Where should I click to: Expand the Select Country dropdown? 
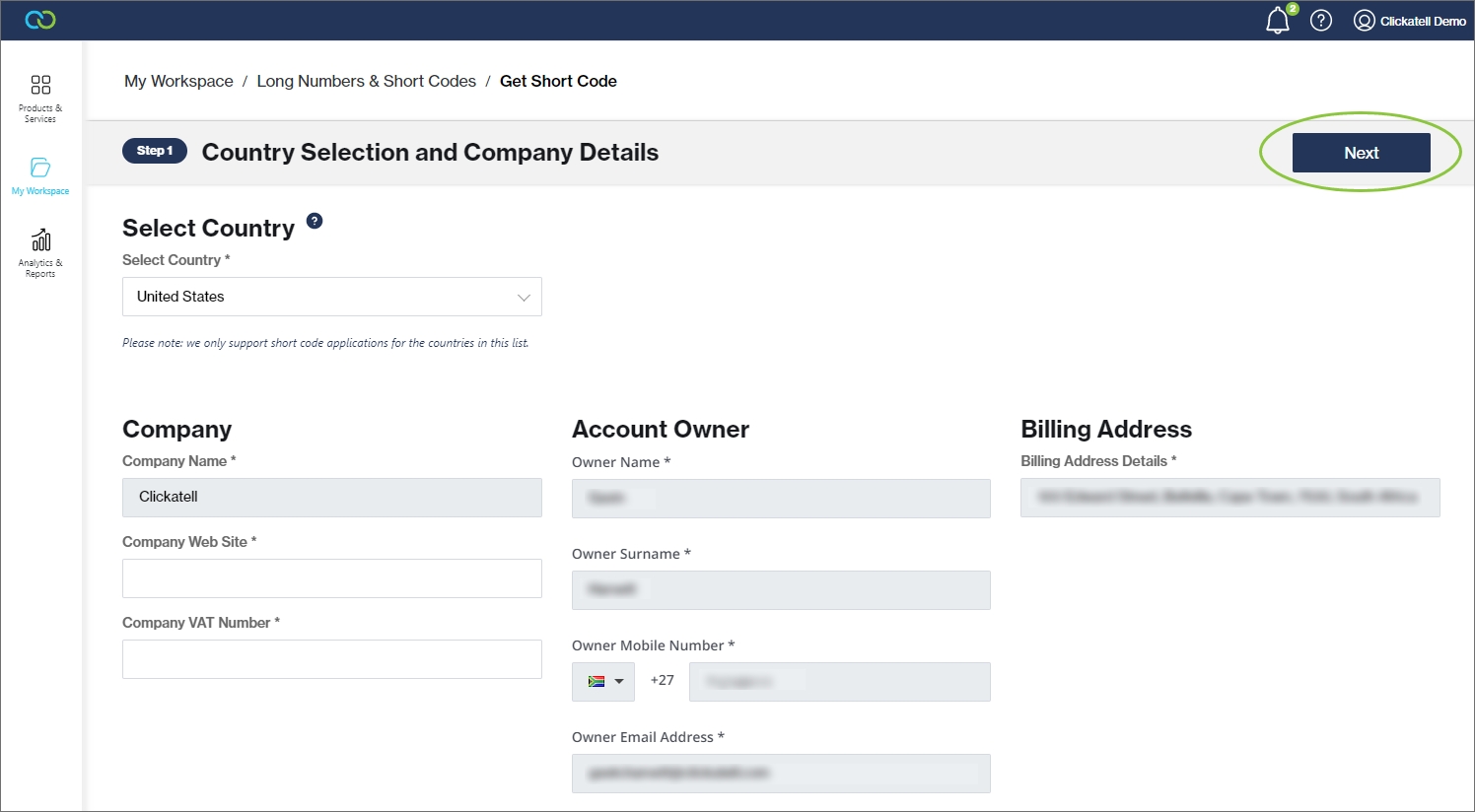click(331, 297)
